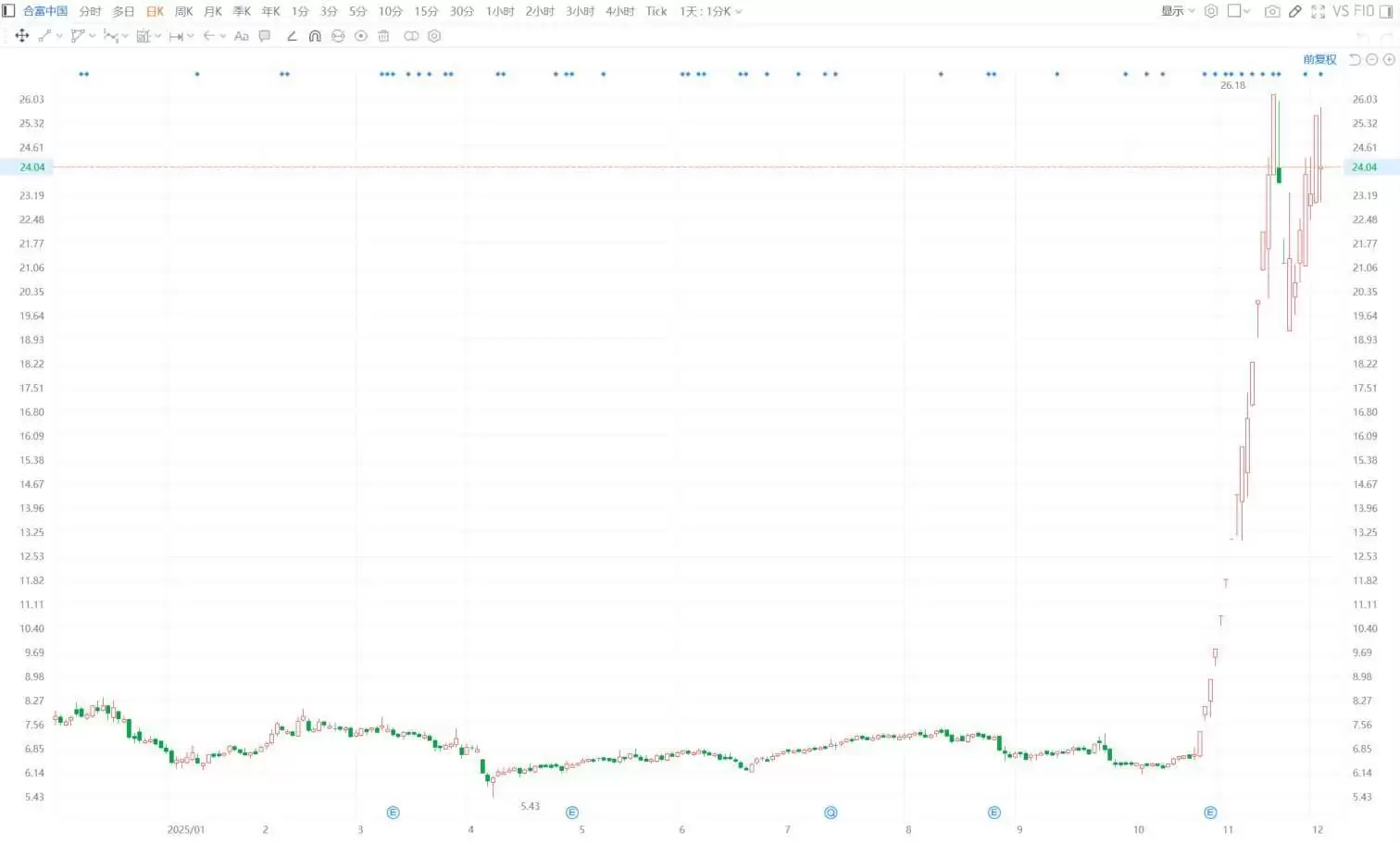Select the polyline shape drawing tool

78,36
